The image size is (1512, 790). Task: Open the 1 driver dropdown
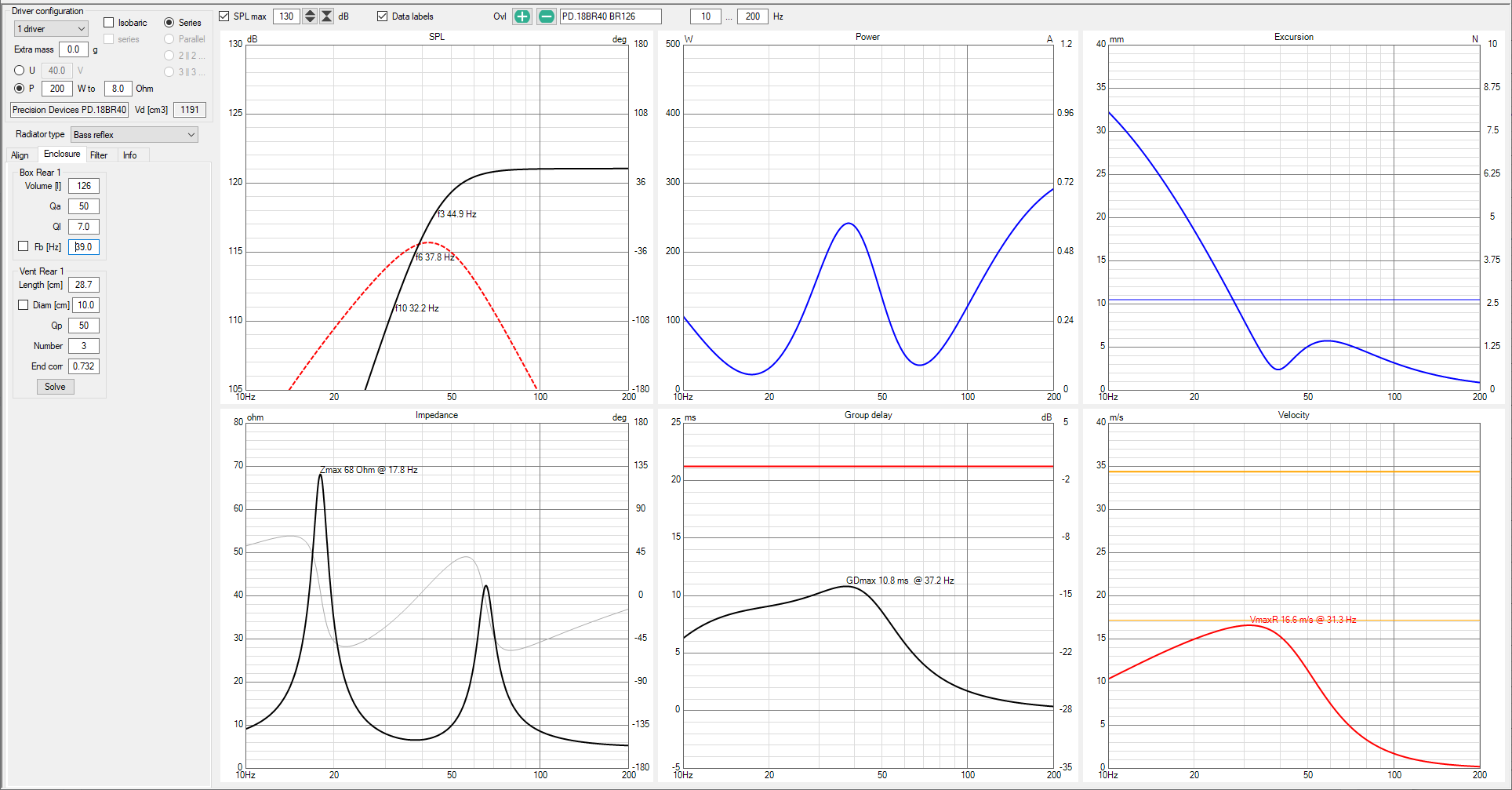(x=51, y=29)
